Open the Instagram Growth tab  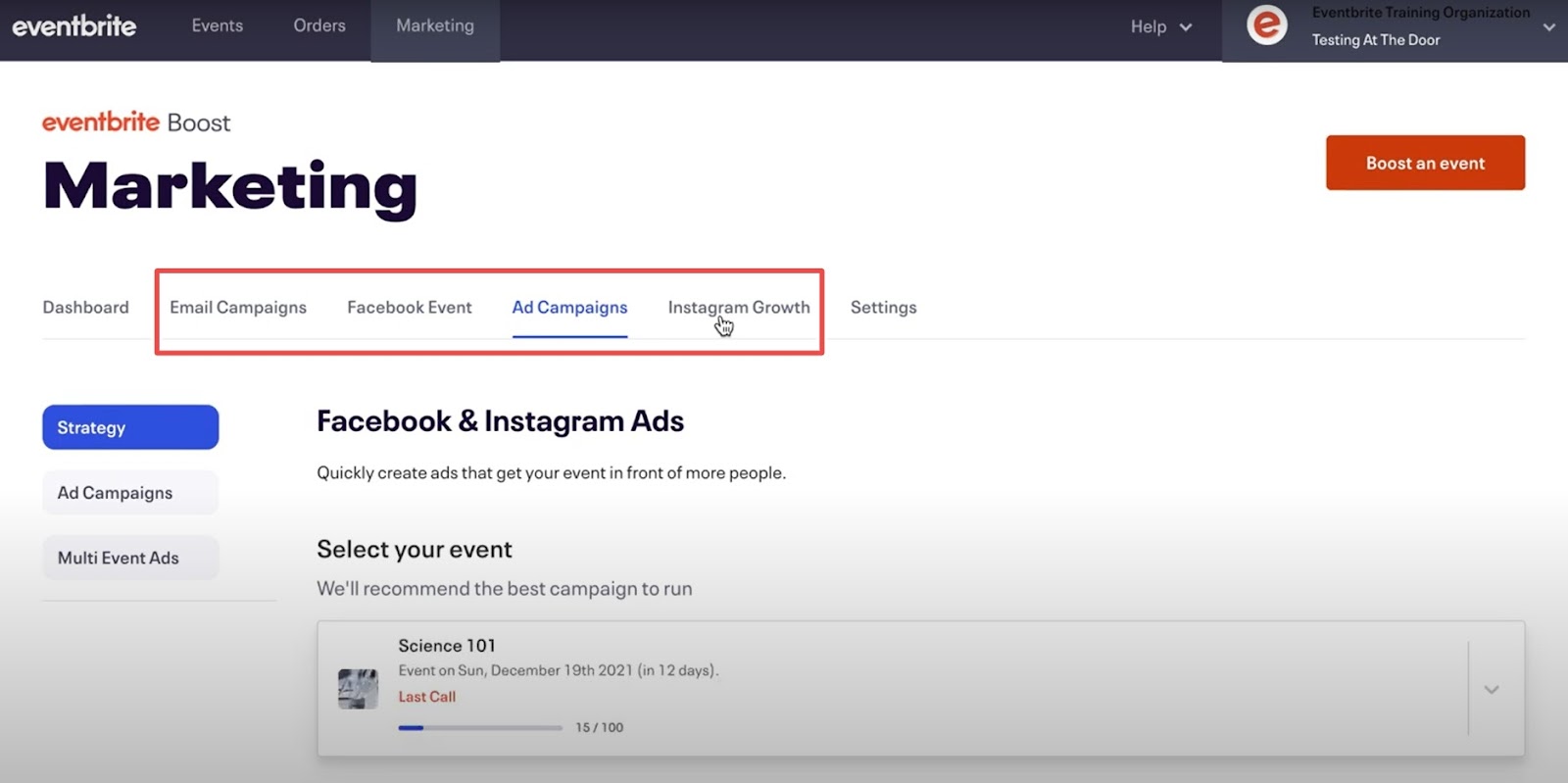739,307
